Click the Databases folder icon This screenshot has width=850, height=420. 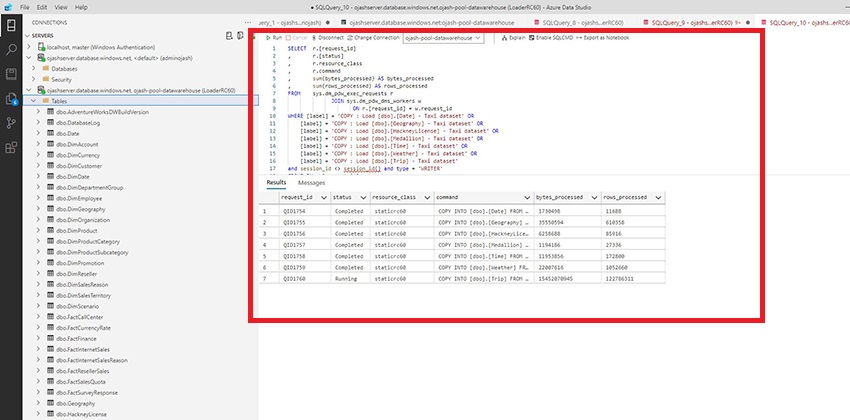coord(46,69)
